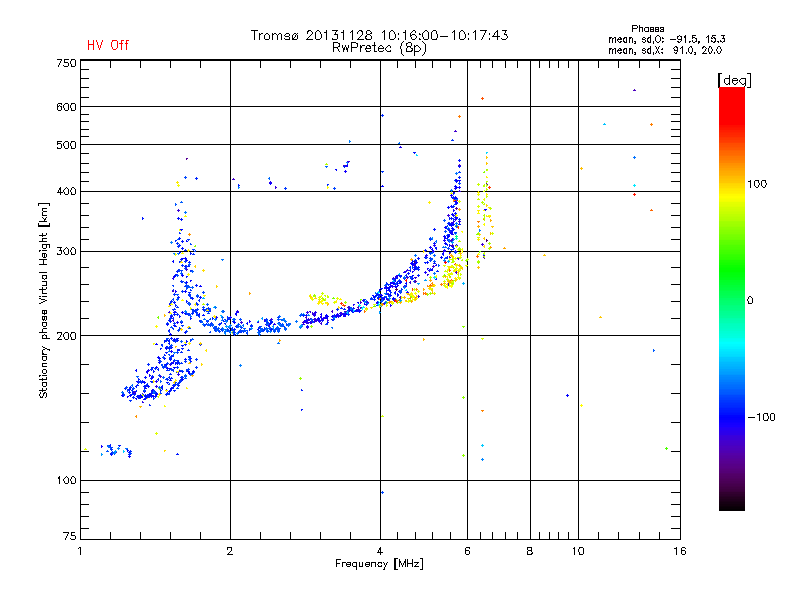Click the colorbar tick label 100

click(757, 184)
